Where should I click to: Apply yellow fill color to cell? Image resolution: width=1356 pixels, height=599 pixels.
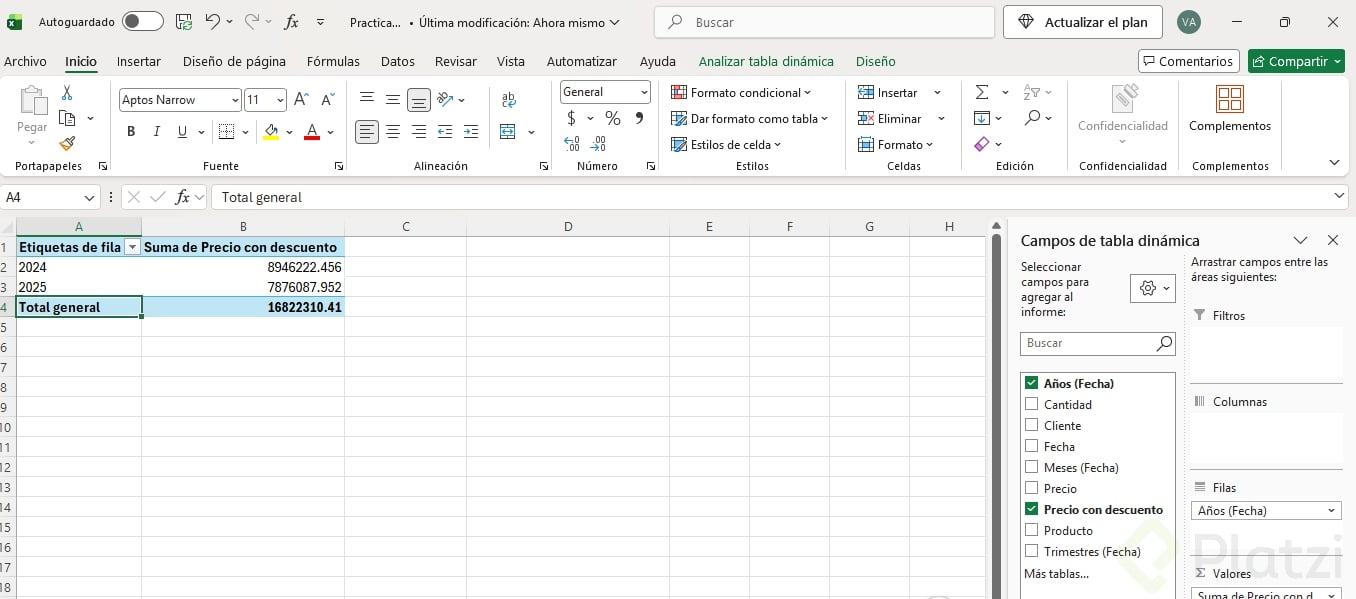[271, 132]
